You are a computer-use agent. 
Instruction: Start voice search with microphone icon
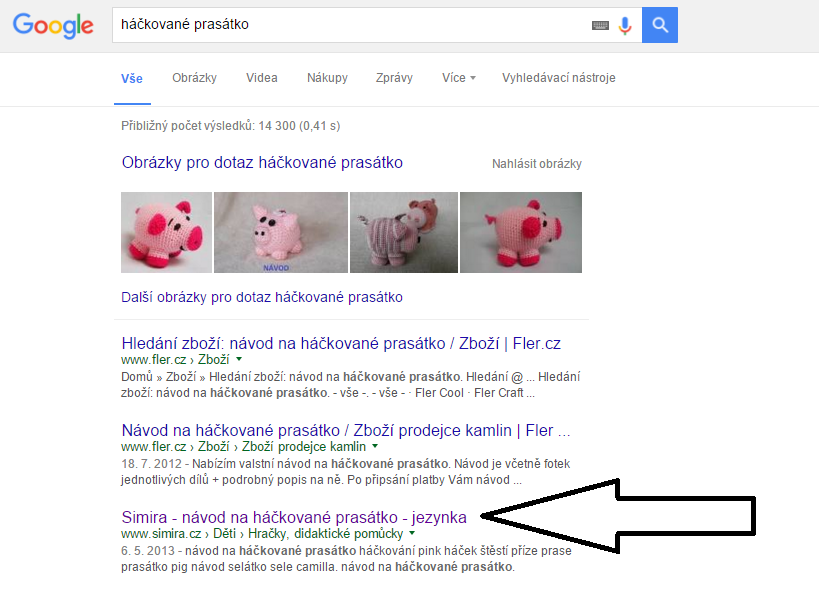[625, 25]
